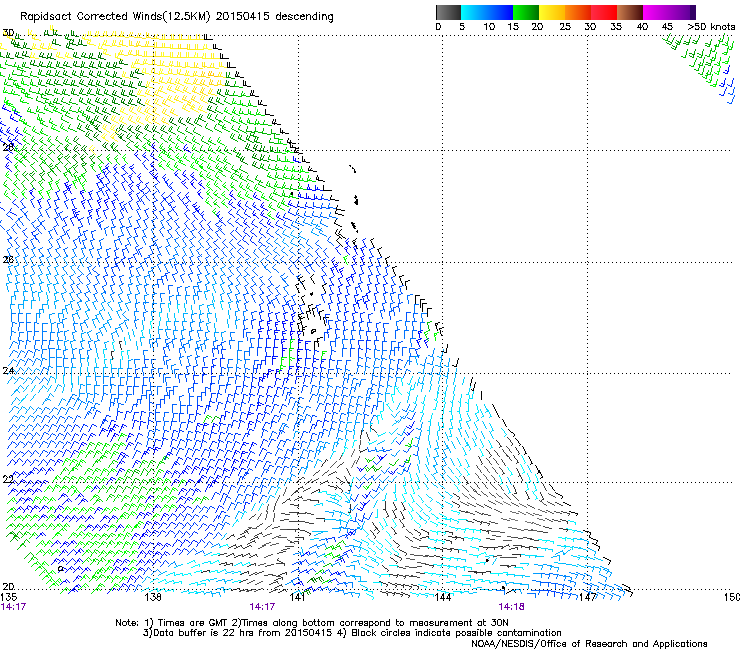740x650 pixels.
Task: Click the legend scale label '5'
Action: coord(462,27)
